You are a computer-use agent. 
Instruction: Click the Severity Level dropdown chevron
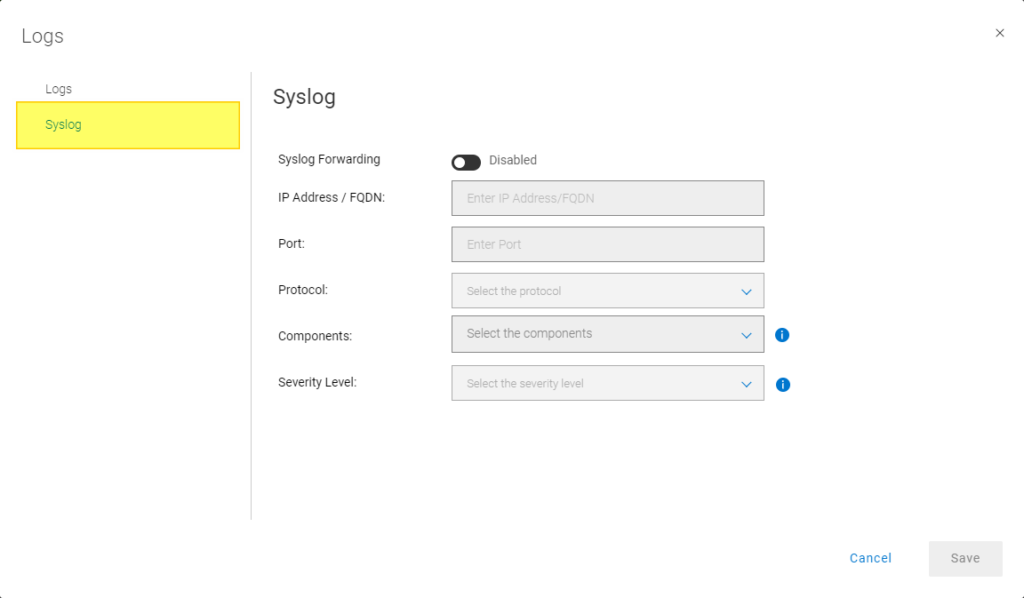tap(746, 384)
